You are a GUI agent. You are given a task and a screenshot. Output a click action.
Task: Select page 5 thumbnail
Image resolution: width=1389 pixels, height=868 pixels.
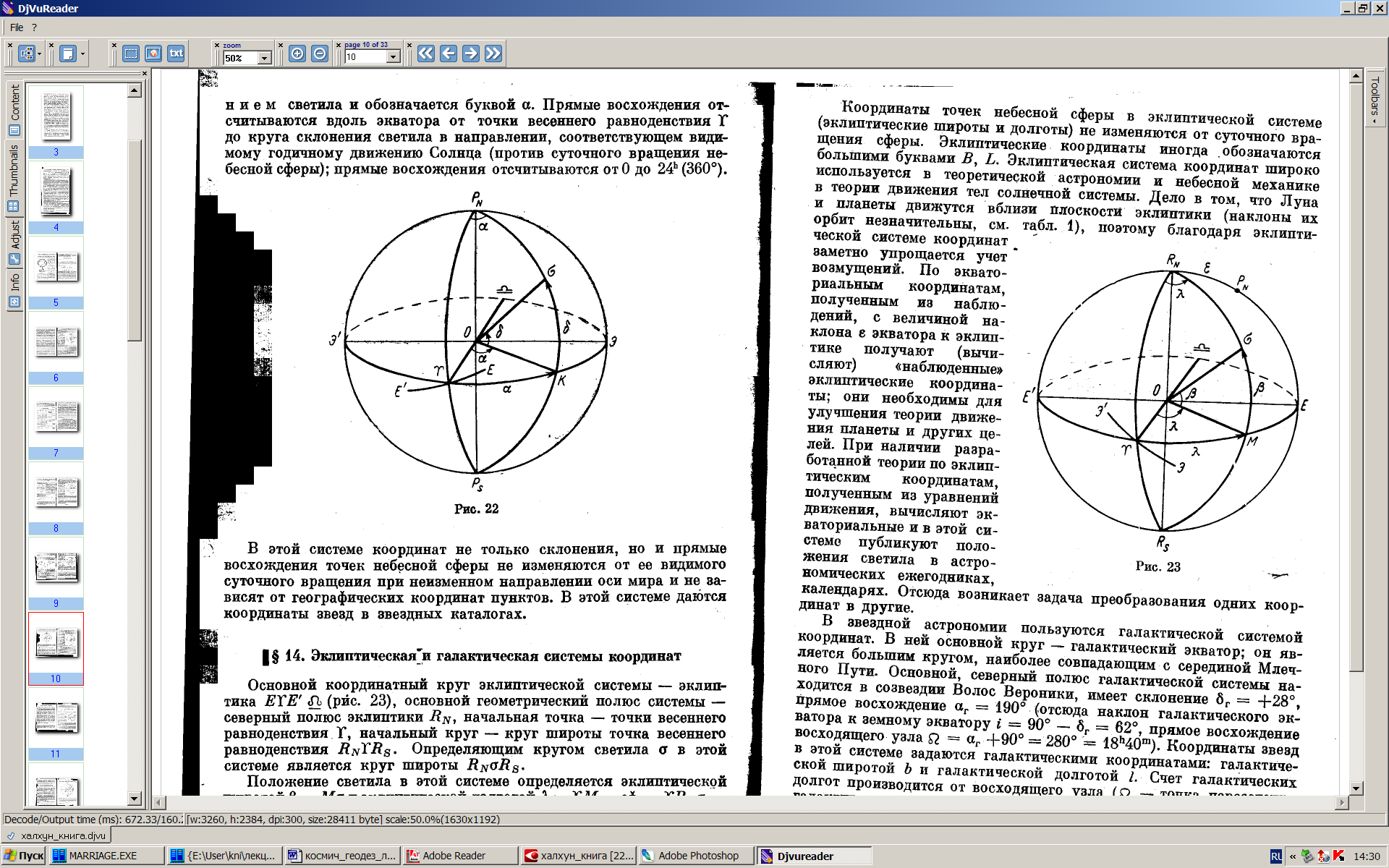pos(56,272)
